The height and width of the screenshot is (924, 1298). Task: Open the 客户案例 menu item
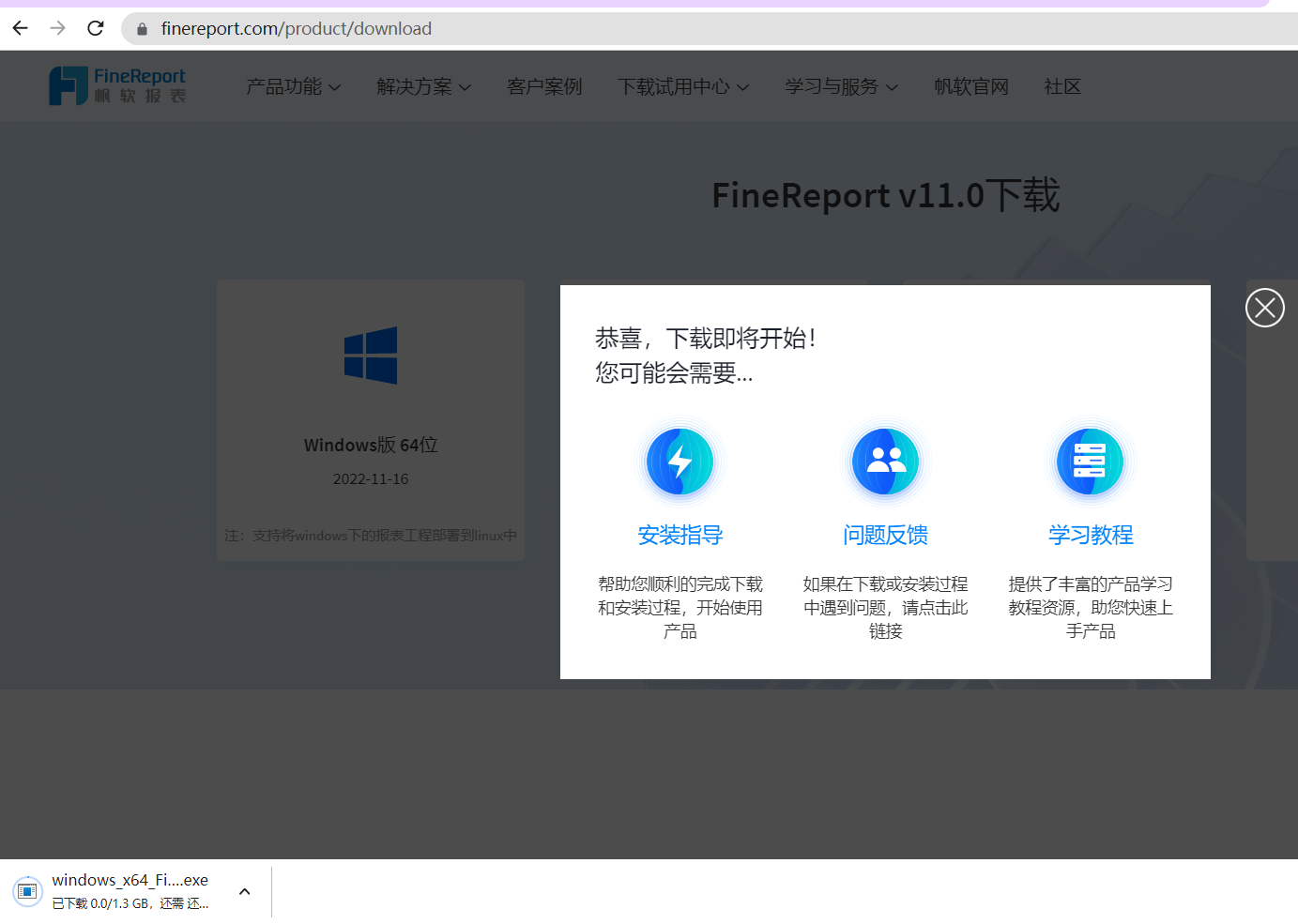(543, 86)
